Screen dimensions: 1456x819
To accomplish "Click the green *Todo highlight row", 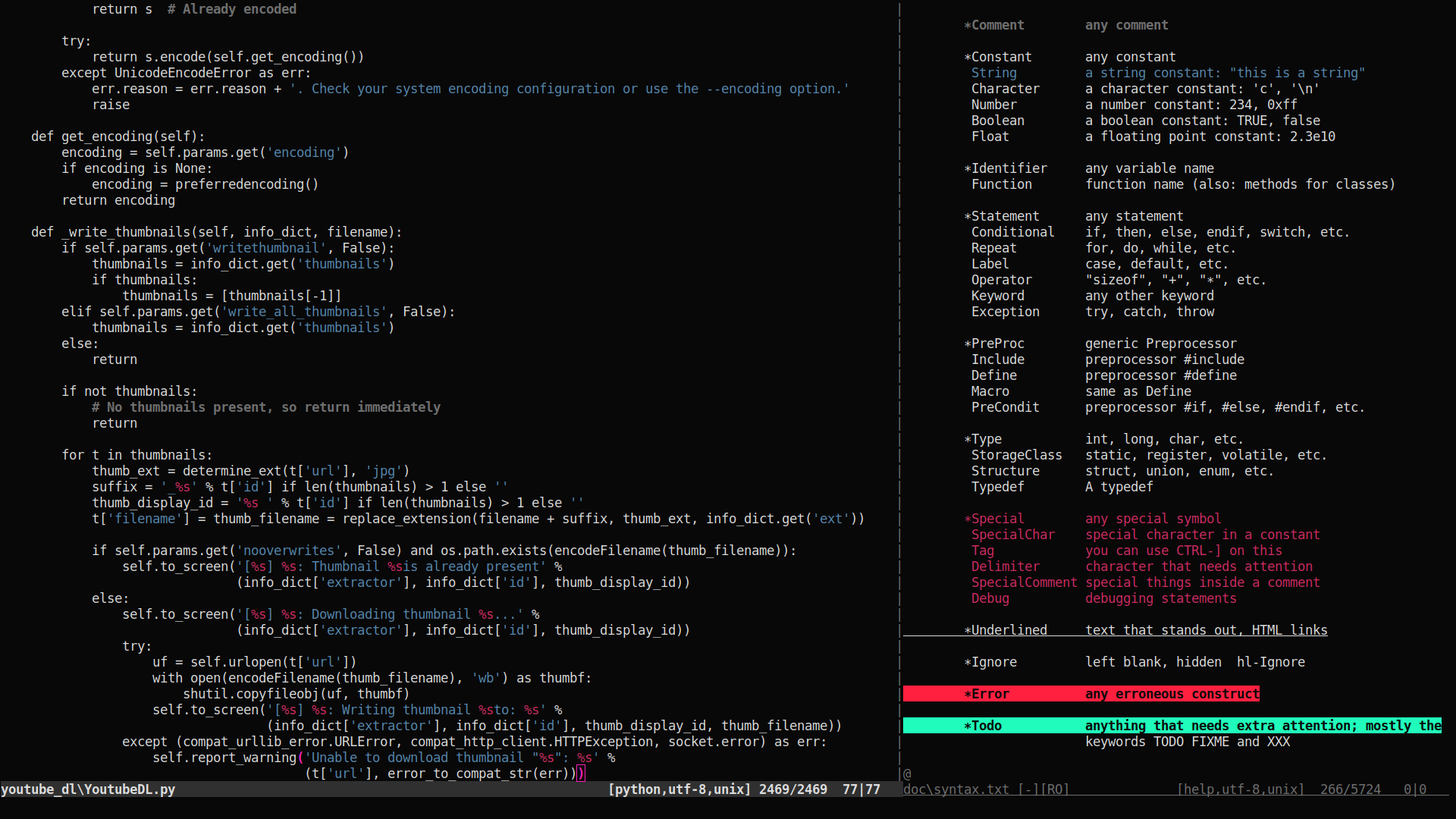I will [1172, 726].
